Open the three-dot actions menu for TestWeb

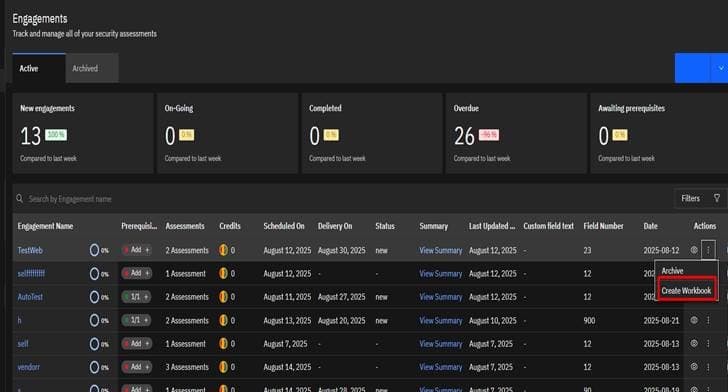708,250
